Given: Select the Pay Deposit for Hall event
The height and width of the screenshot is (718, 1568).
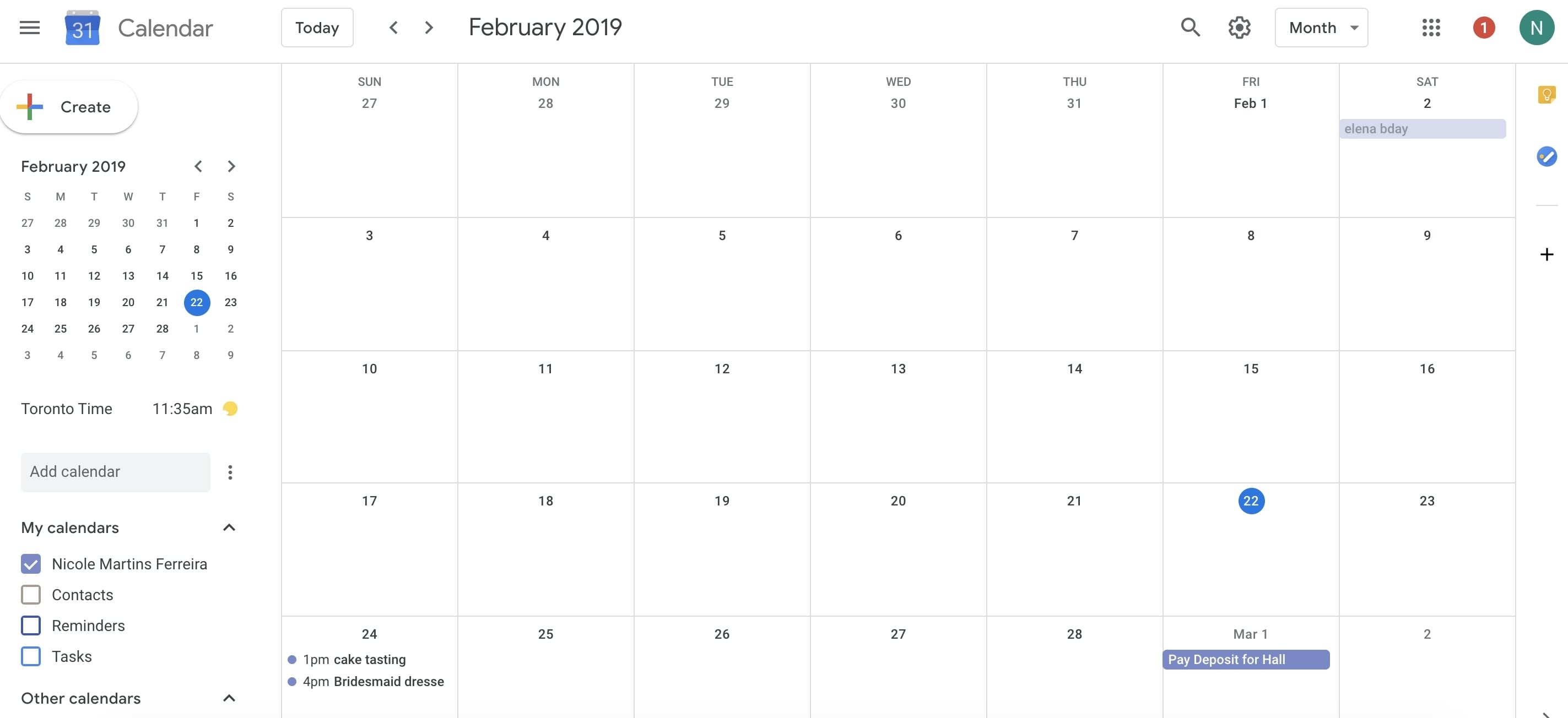Looking at the screenshot, I should [1246, 659].
